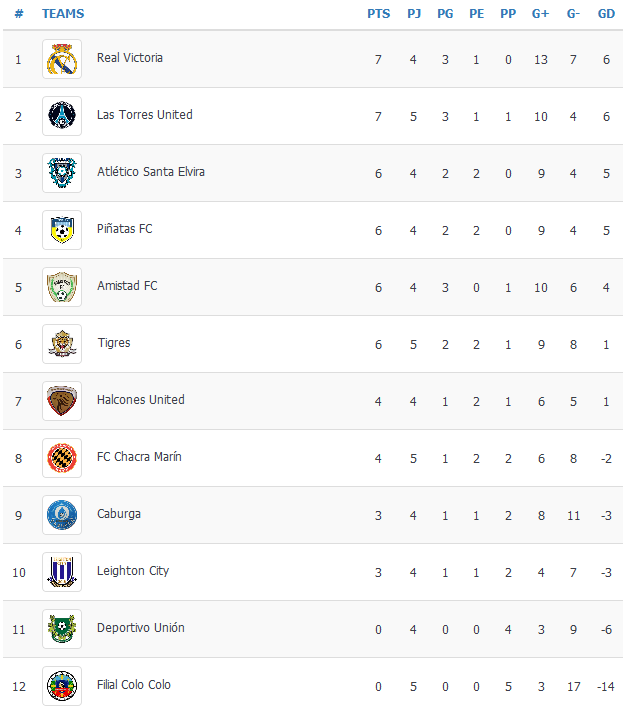Sort table by GD column header

pos(606,14)
